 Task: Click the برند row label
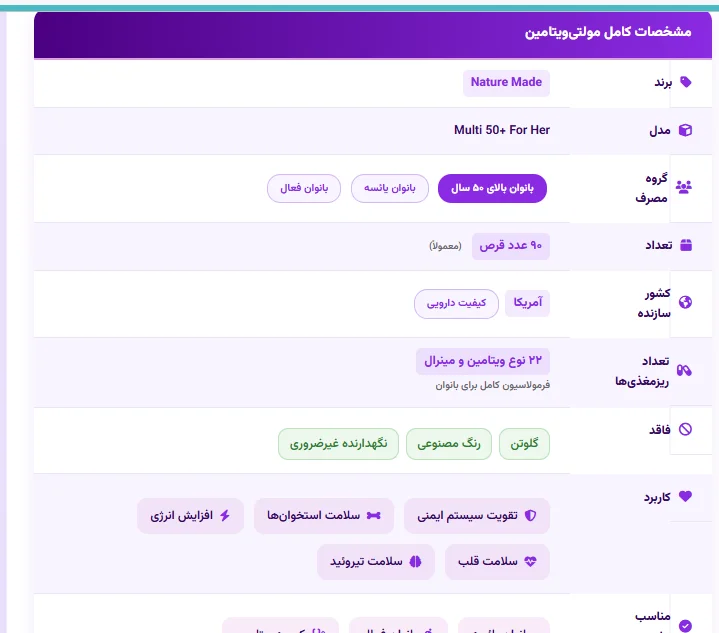coord(663,83)
